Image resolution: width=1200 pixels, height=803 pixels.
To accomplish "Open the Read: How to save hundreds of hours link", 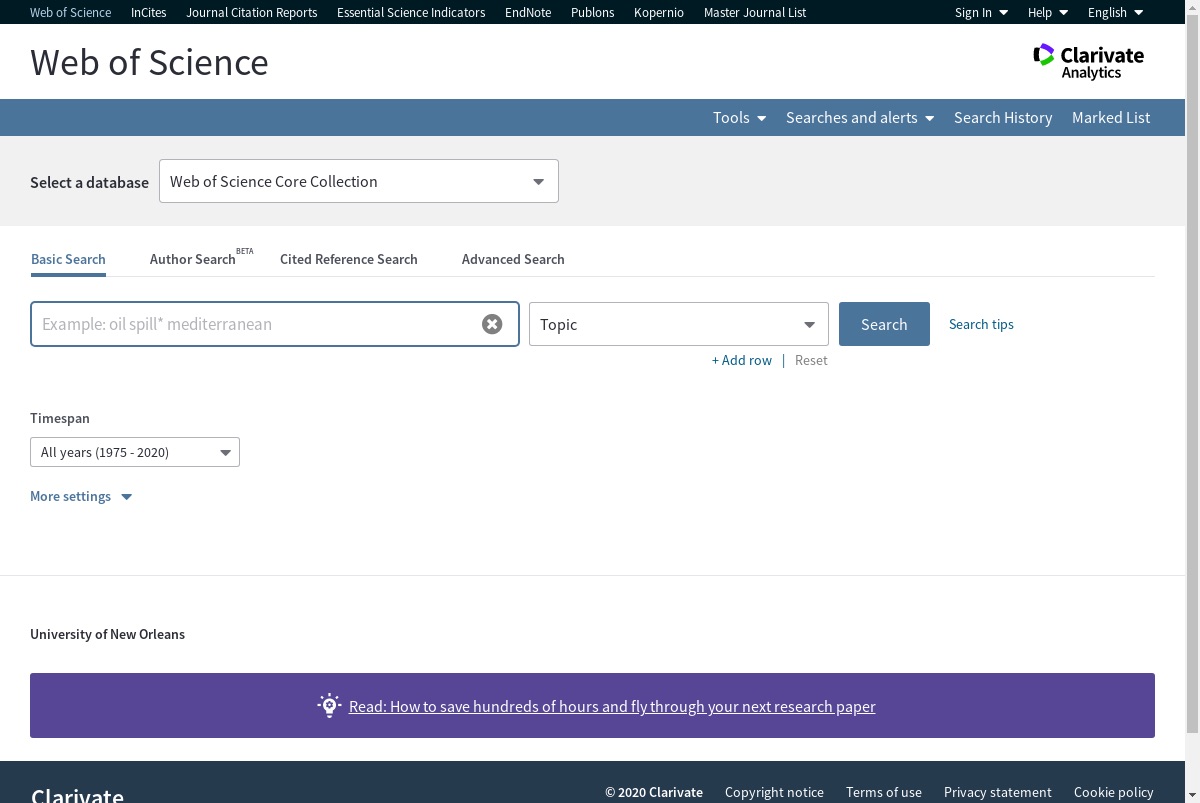I will [x=612, y=706].
